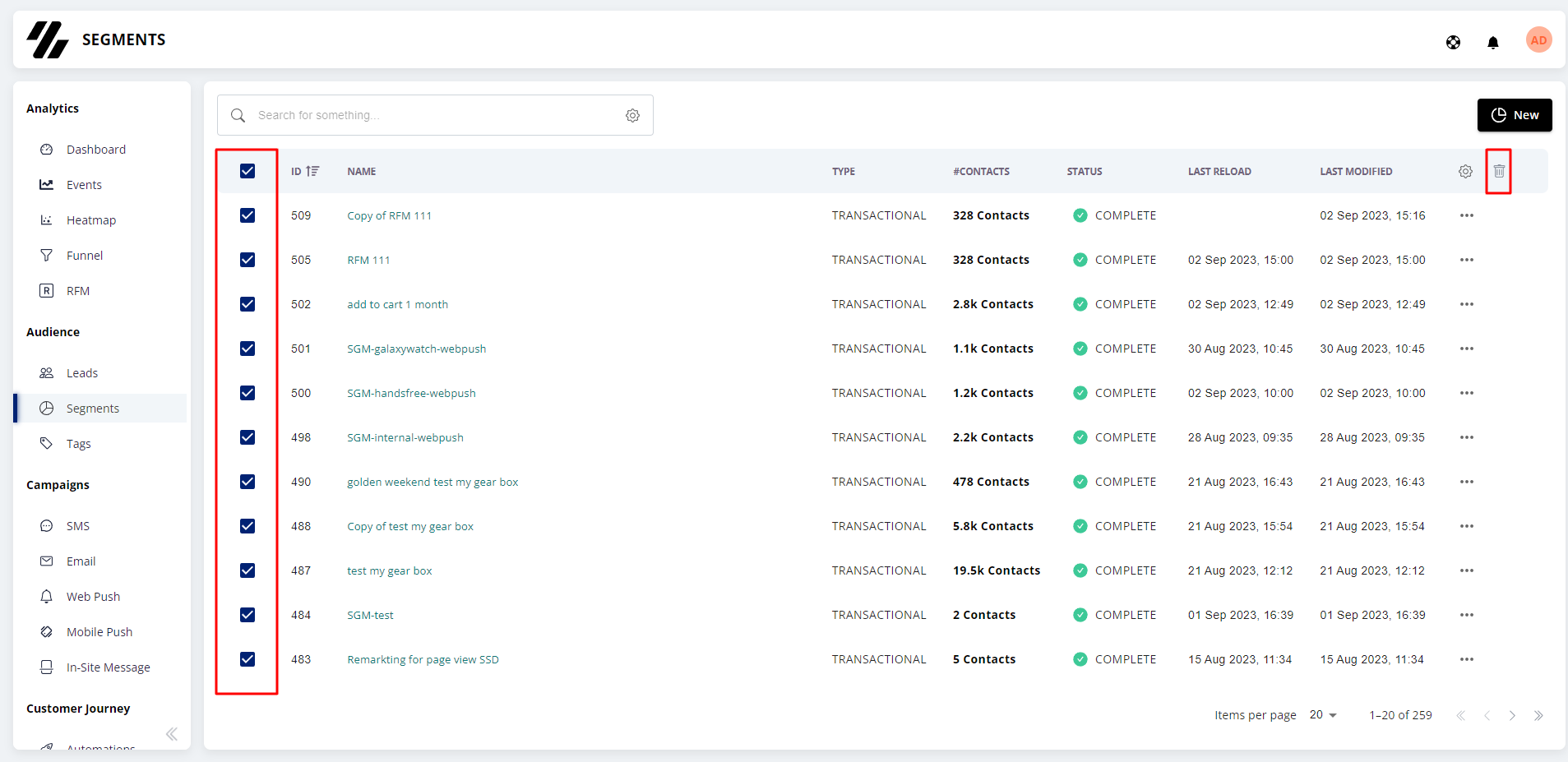Uncheck segment 501 checkbox

pos(247,349)
